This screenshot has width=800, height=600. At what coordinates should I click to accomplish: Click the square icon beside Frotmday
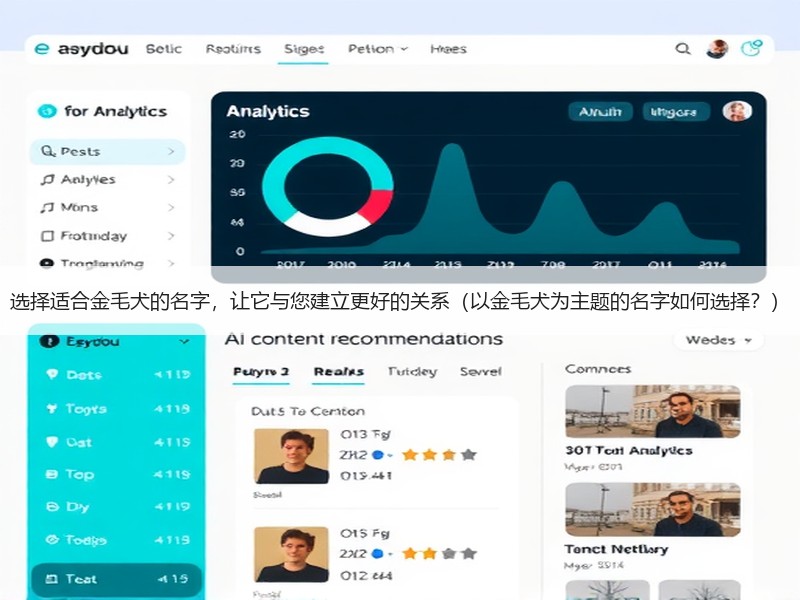pos(47,236)
